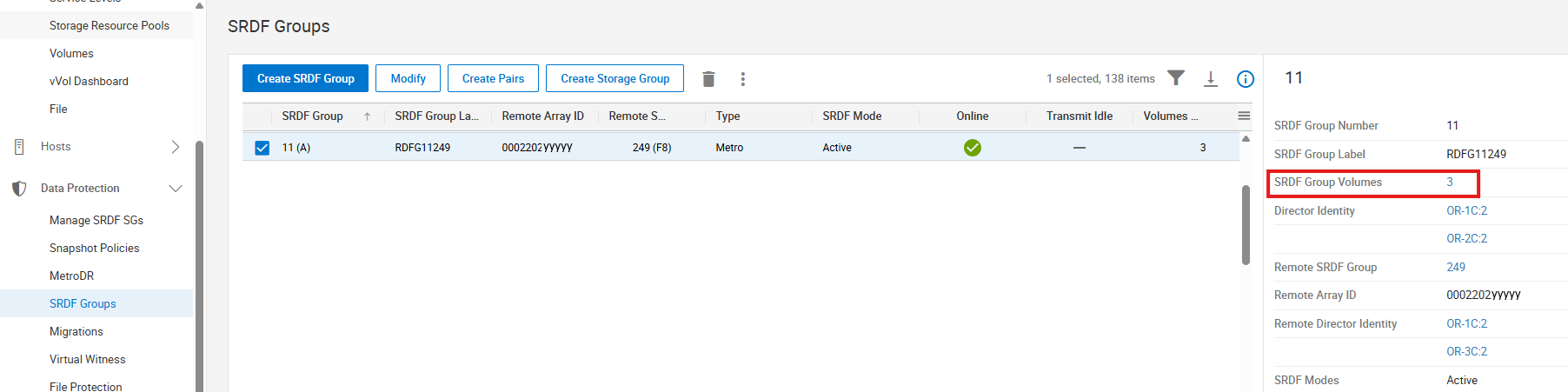1568x392 pixels.
Task: Collapse the Data Protection section
Action: pos(175,189)
